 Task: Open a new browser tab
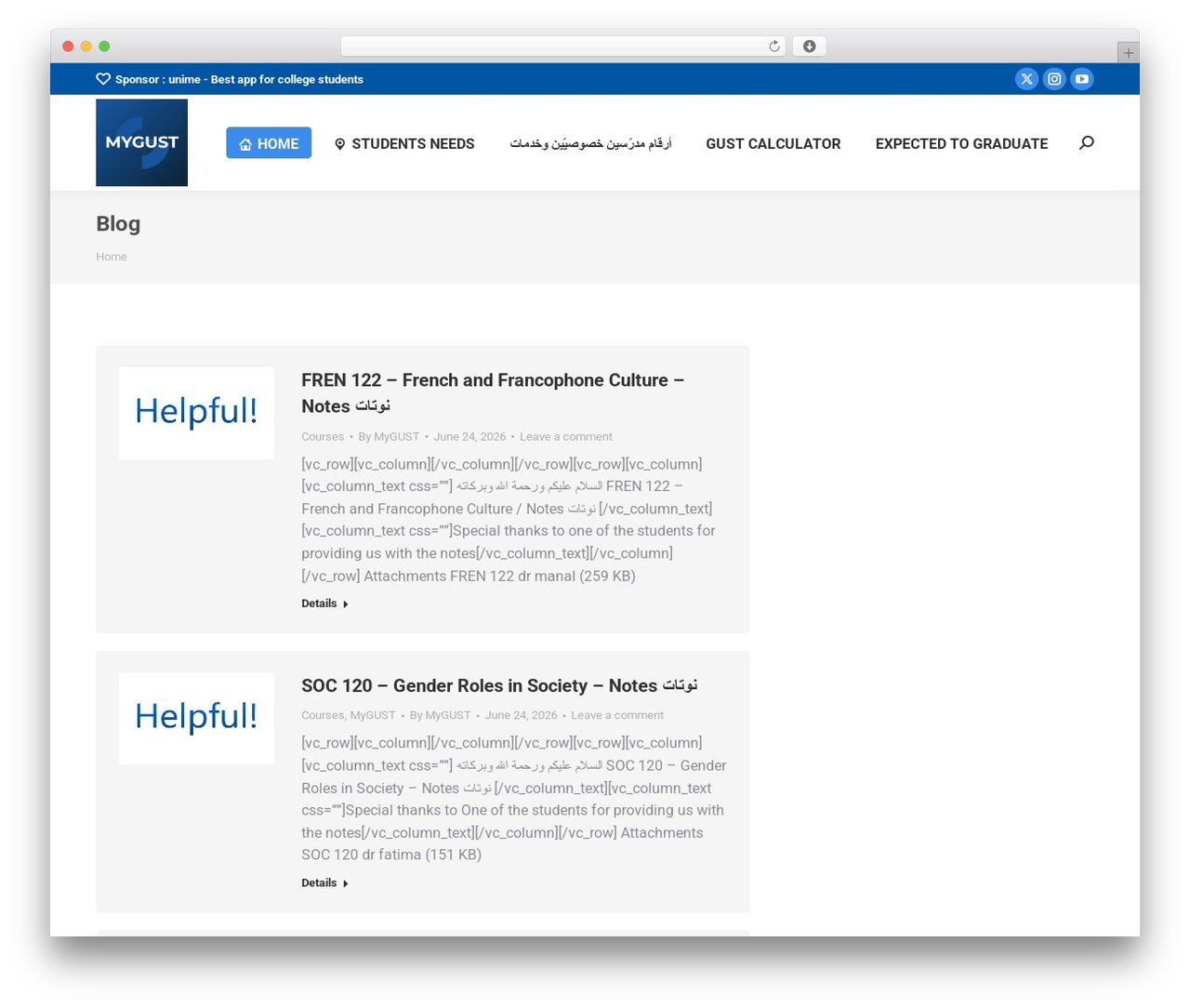(1128, 53)
